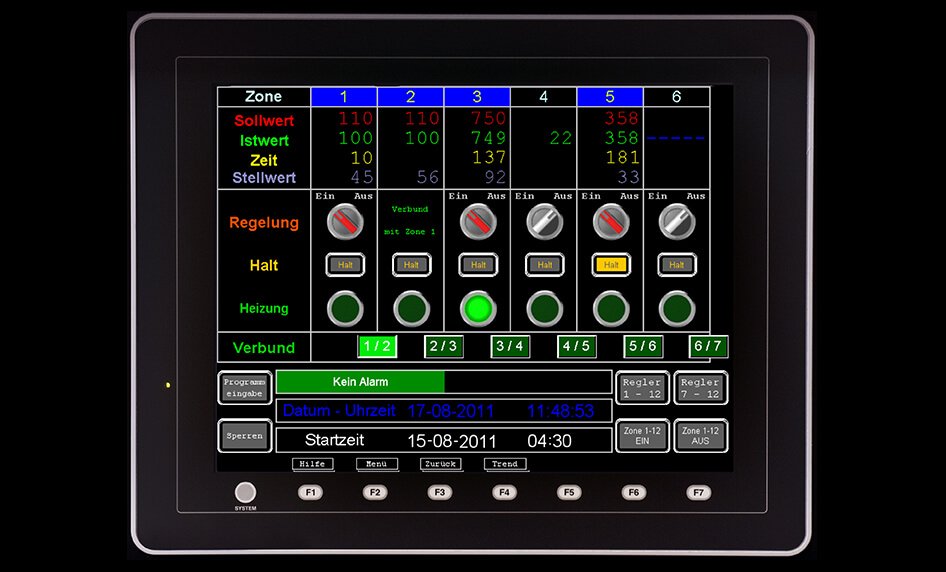Click the Zone 3 Heizung indicator lamp
Viewport: 946px width, 572px height.
coord(478,309)
